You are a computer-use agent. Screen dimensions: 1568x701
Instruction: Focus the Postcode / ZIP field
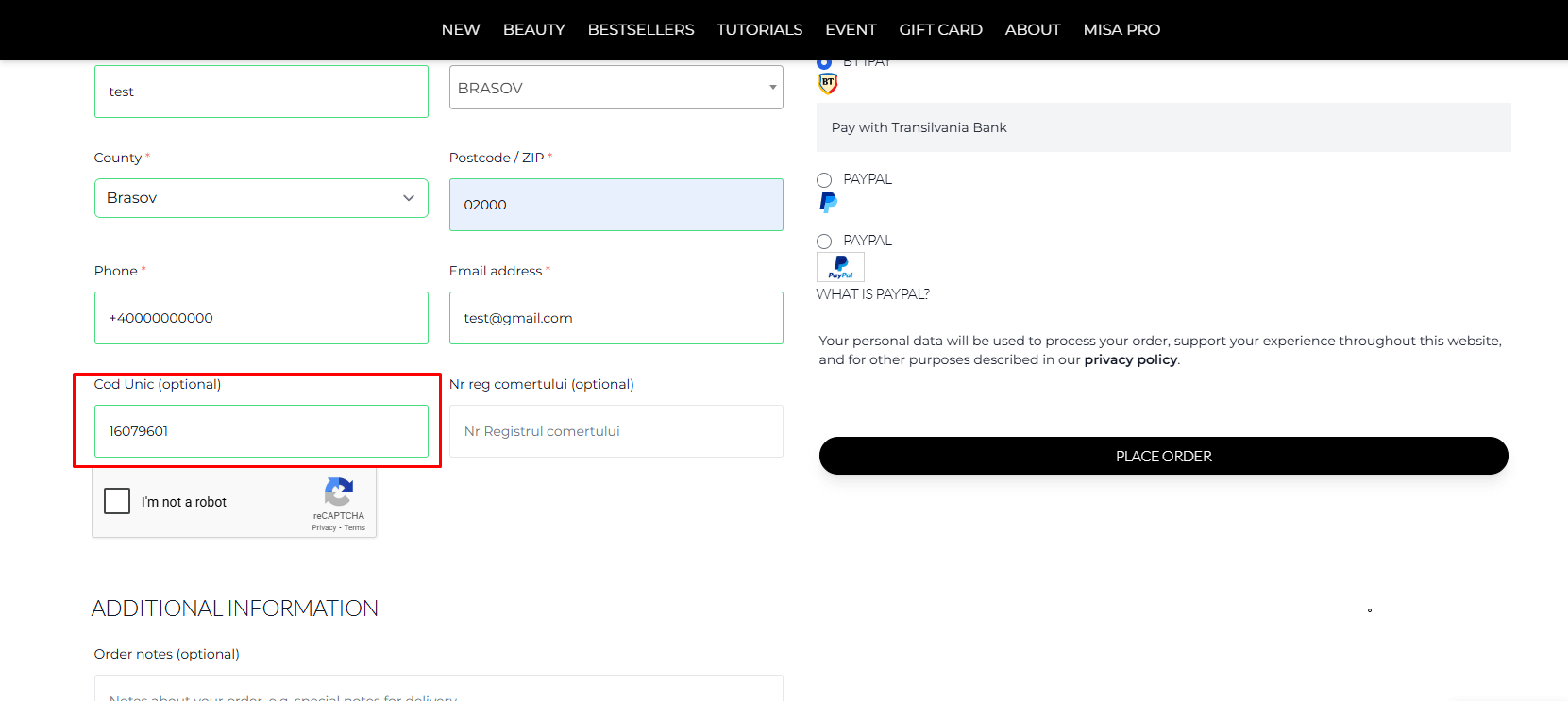tap(615, 205)
